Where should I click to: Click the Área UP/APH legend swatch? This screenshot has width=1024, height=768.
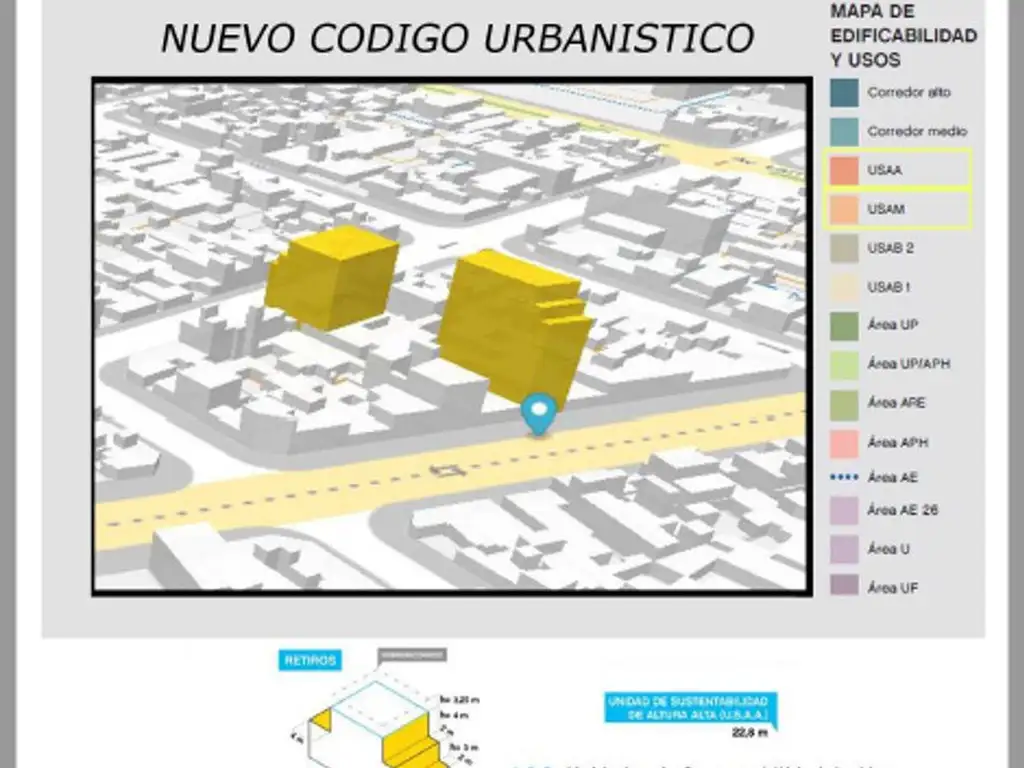coord(844,365)
